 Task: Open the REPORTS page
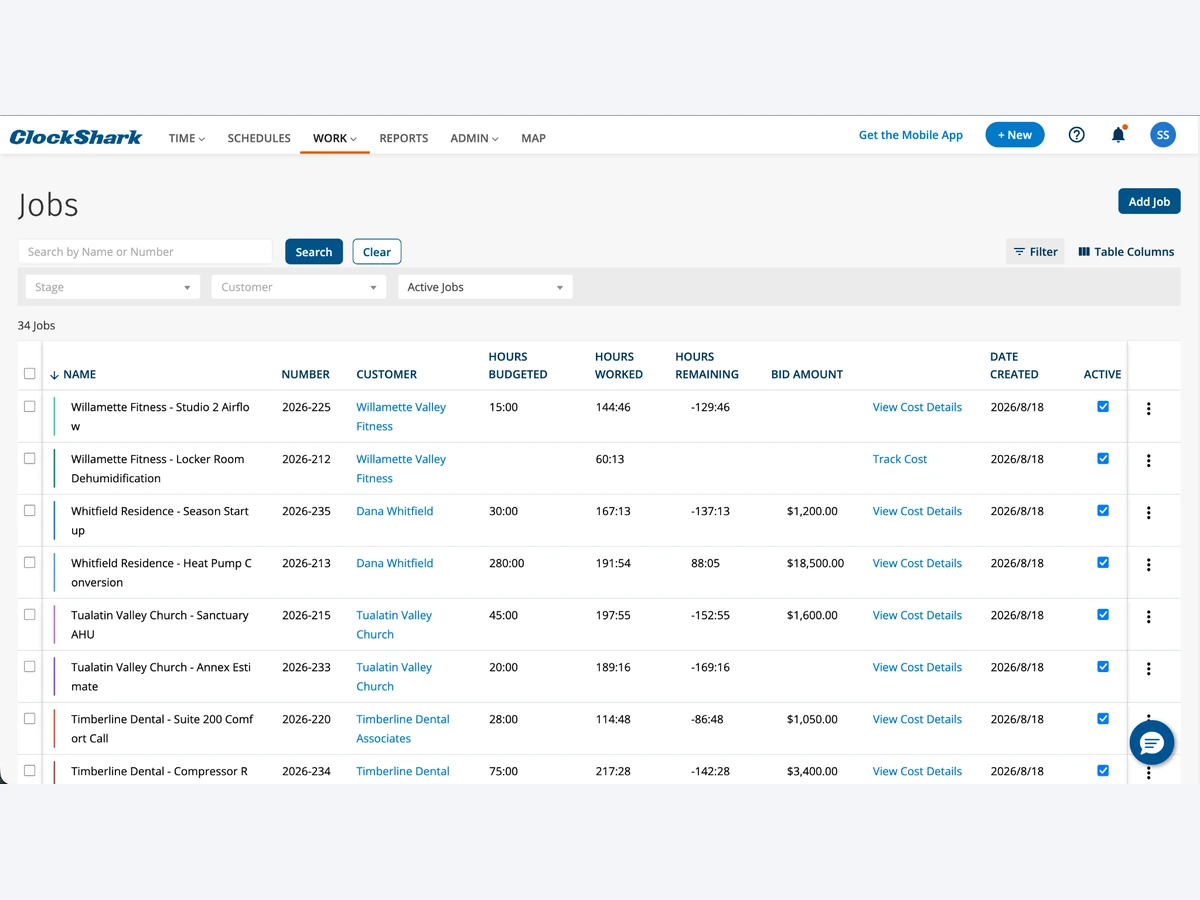tap(404, 138)
